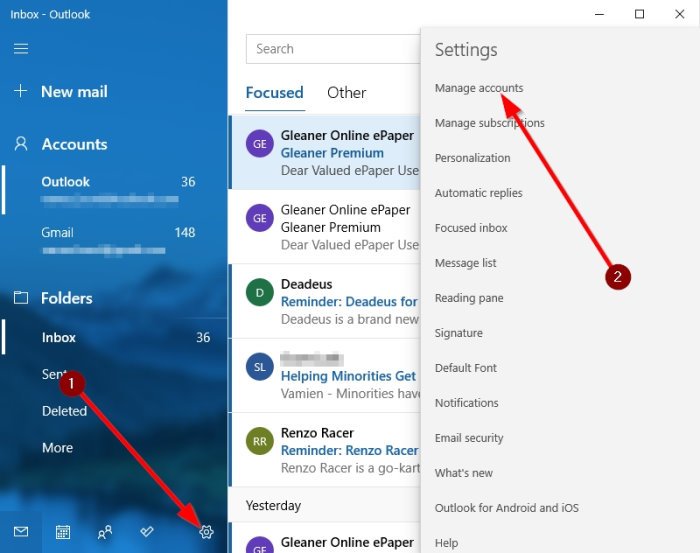Minimize the Outlook window

pyautogui.click(x=600, y=14)
